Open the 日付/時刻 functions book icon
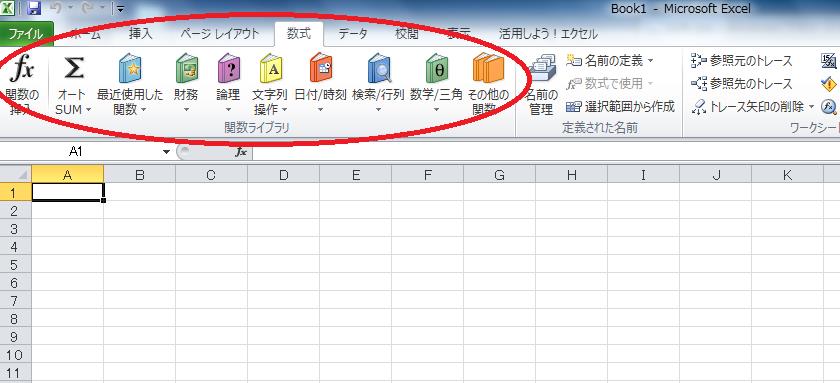 321,68
